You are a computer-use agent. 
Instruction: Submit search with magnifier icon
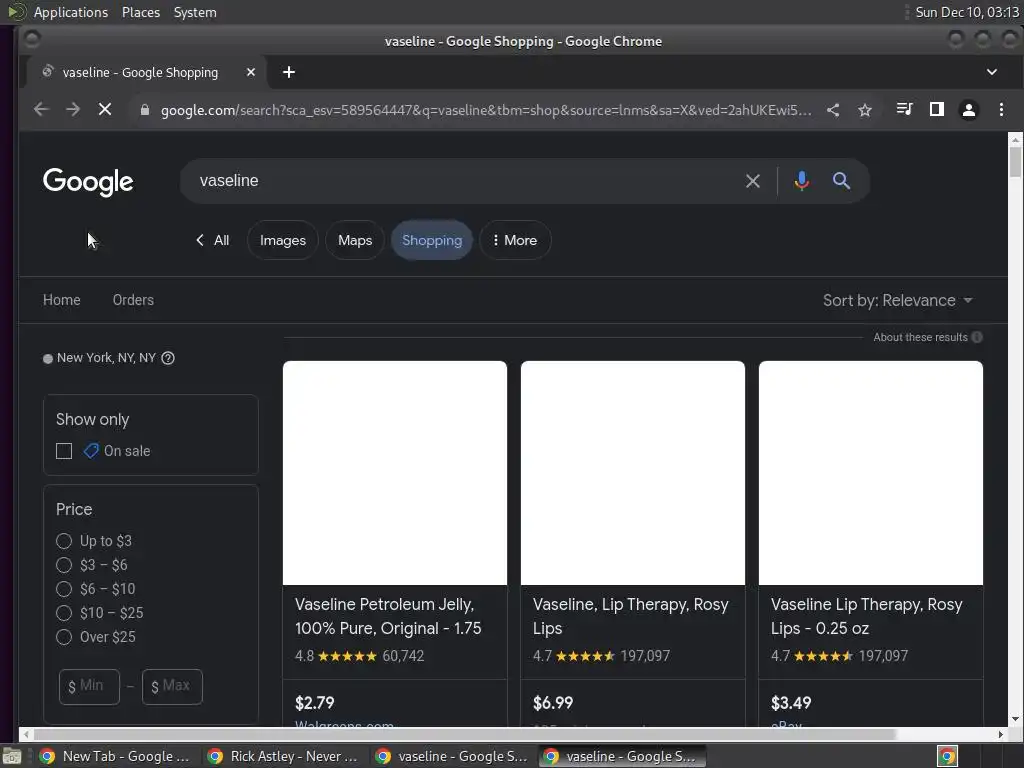[841, 181]
